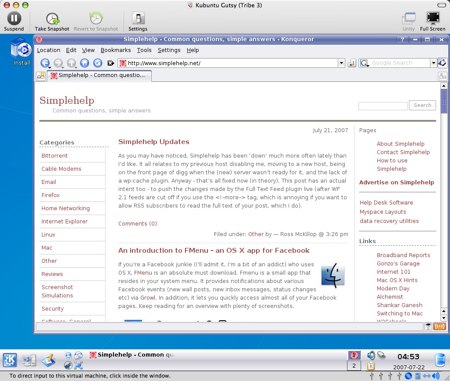Expand the Google Search box dropdown
450x381 pixels.
coord(433,63)
